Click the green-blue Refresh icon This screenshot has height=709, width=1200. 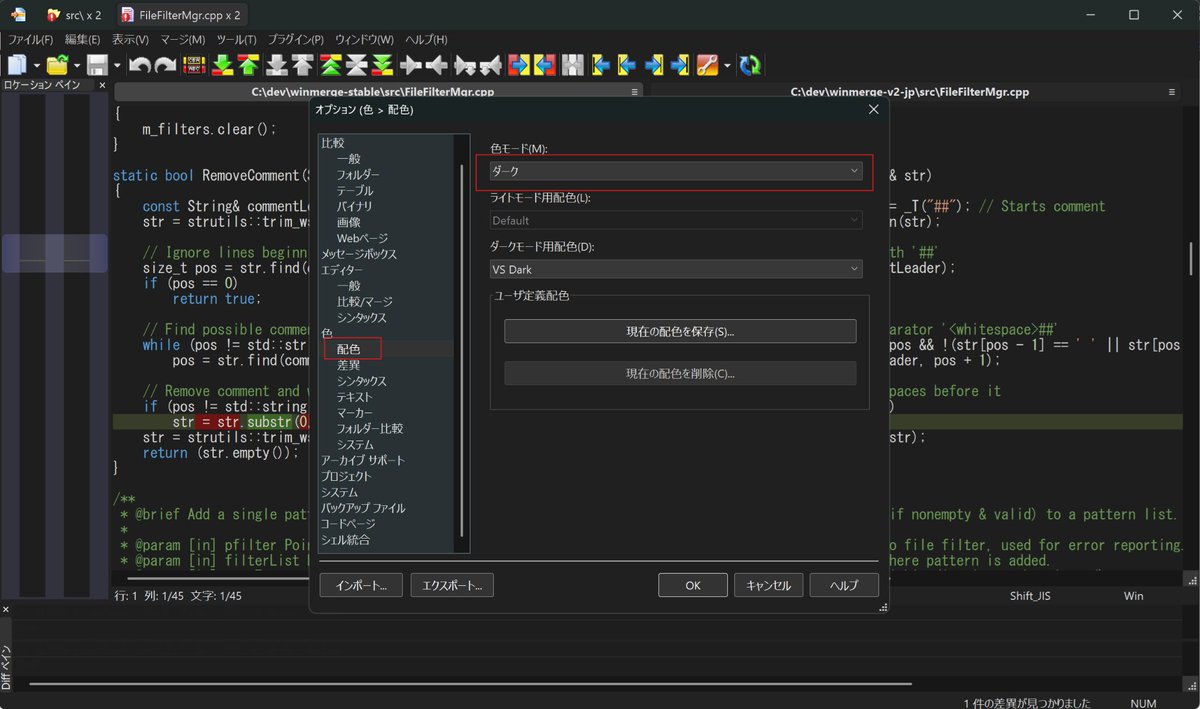750,65
